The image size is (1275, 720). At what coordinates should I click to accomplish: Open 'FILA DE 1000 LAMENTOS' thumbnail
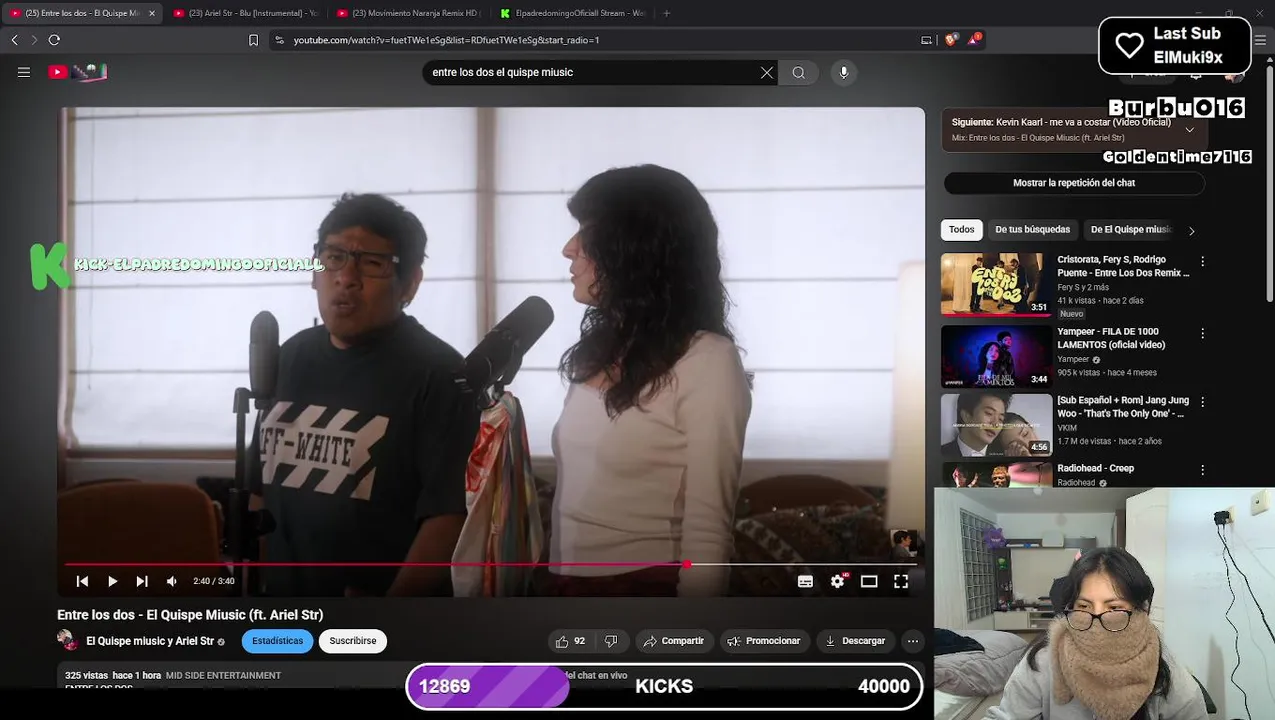point(996,356)
